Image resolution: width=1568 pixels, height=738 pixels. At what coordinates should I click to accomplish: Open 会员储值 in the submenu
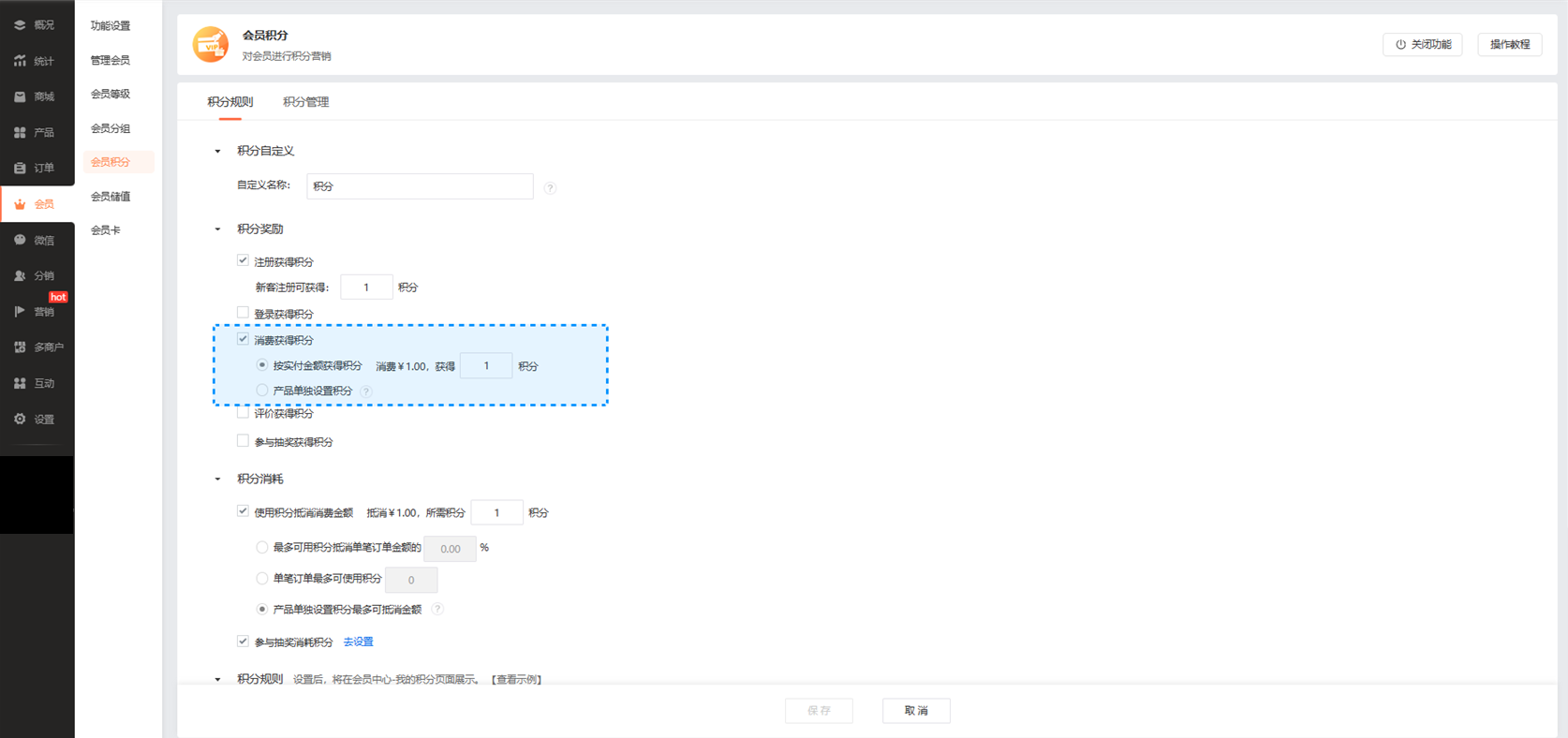[x=111, y=197]
